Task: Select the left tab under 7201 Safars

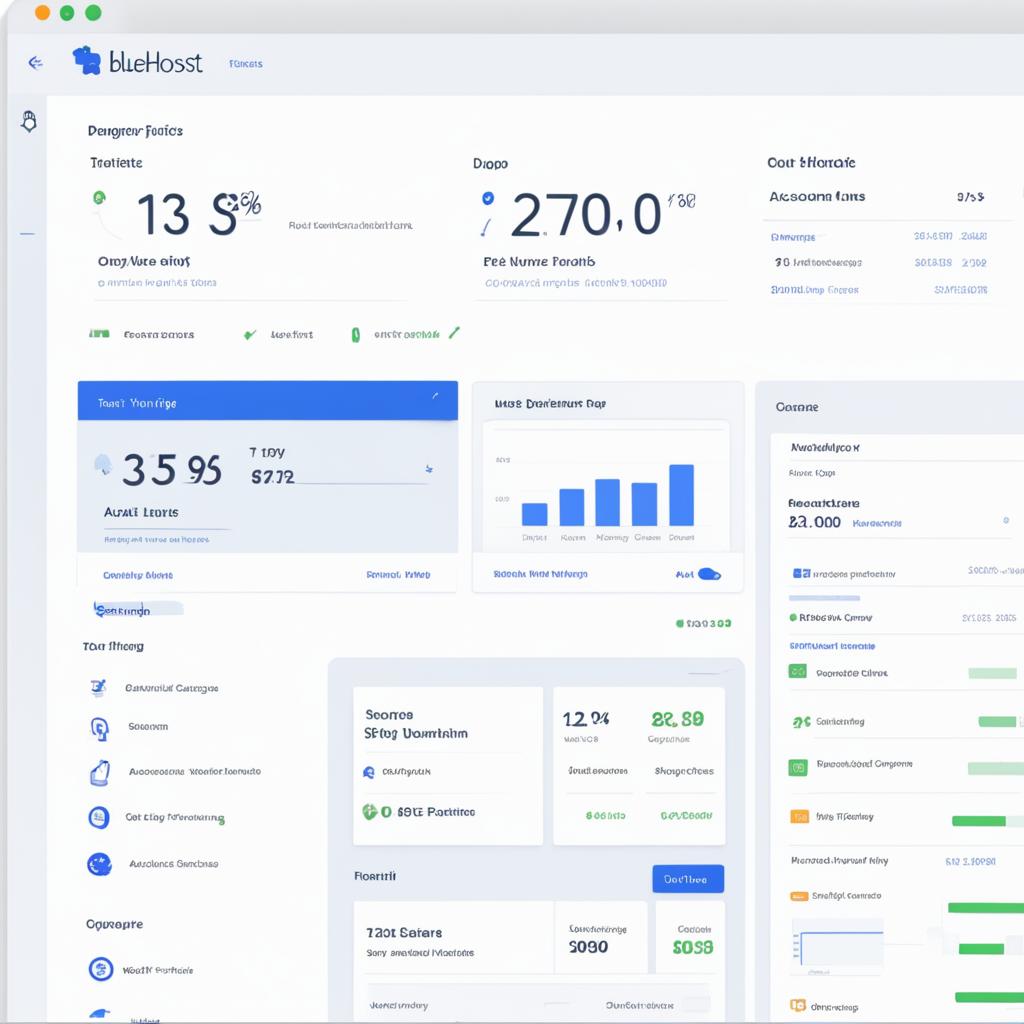Action: pyautogui.click(x=398, y=1005)
